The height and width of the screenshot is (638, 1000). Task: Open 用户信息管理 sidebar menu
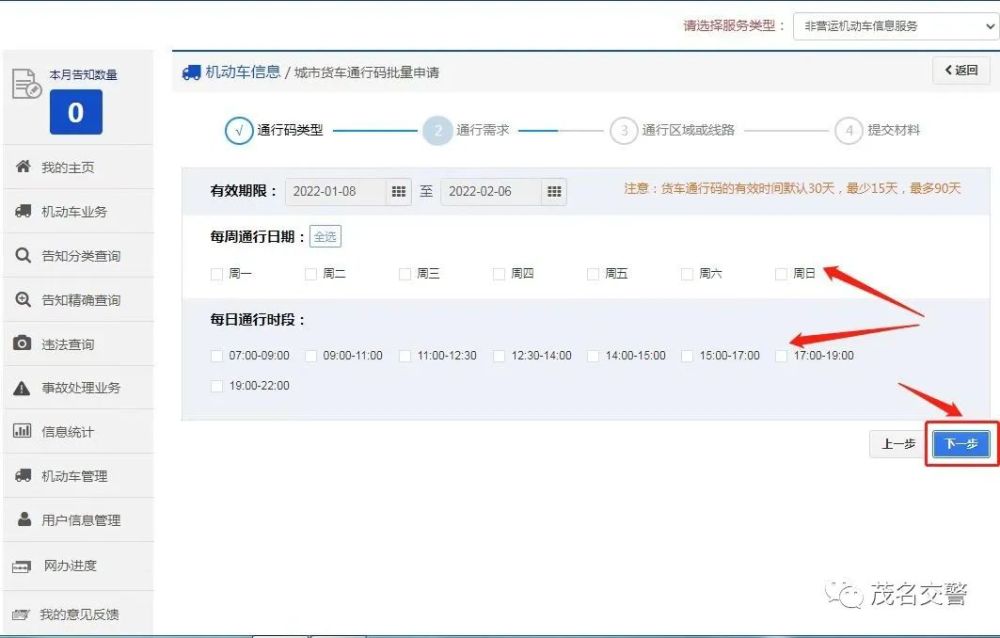point(78,519)
